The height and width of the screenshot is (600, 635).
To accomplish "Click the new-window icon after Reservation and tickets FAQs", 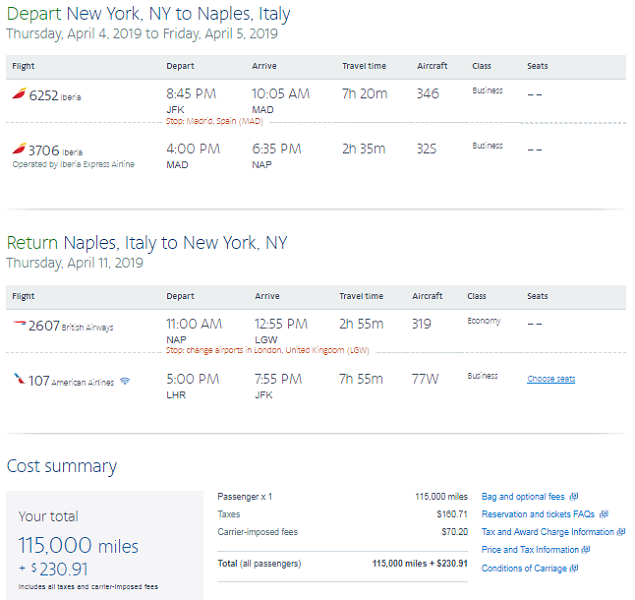I will 604,514.
